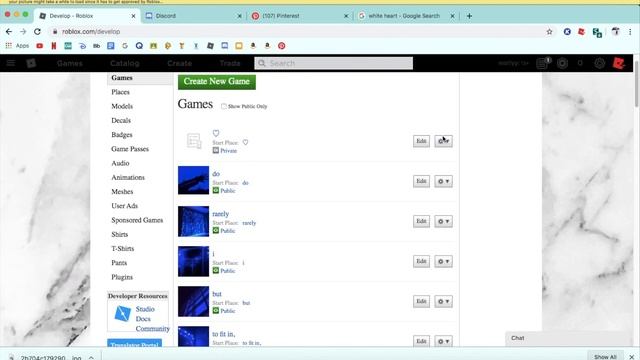Switch to the Pinterest tab
The height and width of the screenshot is (360, 640).
pos(300,16)
